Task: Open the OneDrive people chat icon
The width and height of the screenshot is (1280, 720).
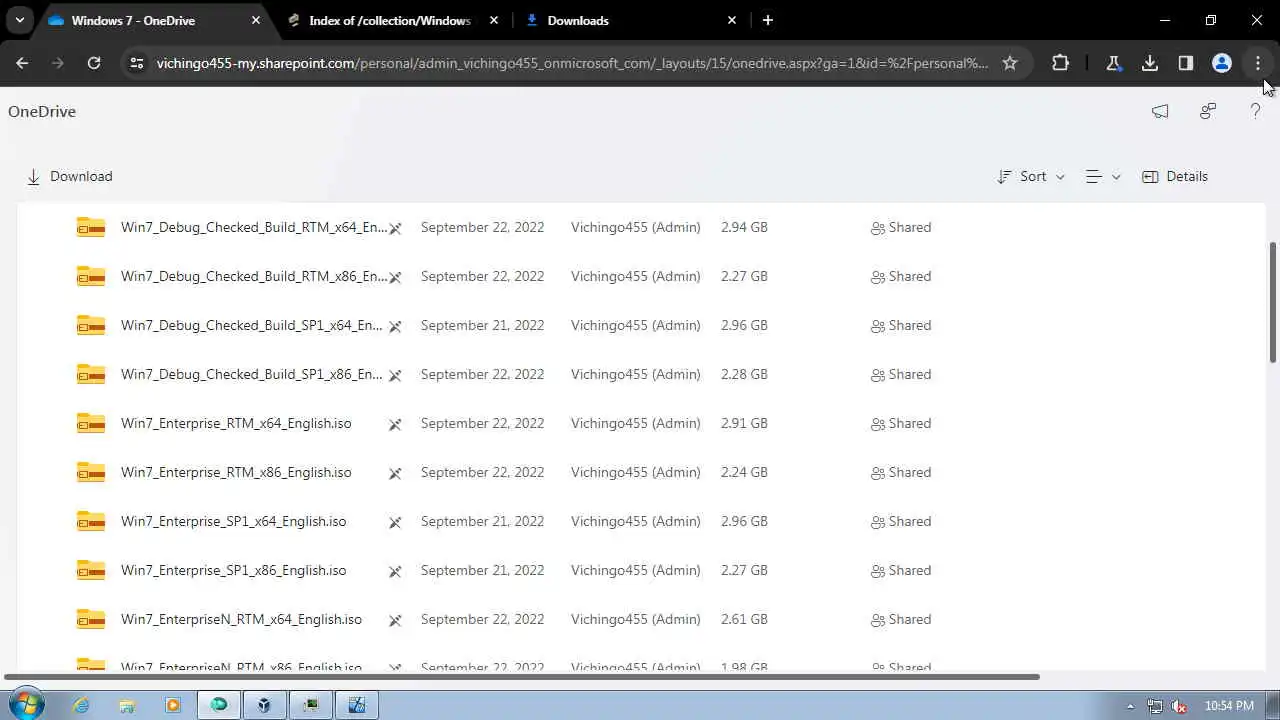Action: [x=1208, y=111]
